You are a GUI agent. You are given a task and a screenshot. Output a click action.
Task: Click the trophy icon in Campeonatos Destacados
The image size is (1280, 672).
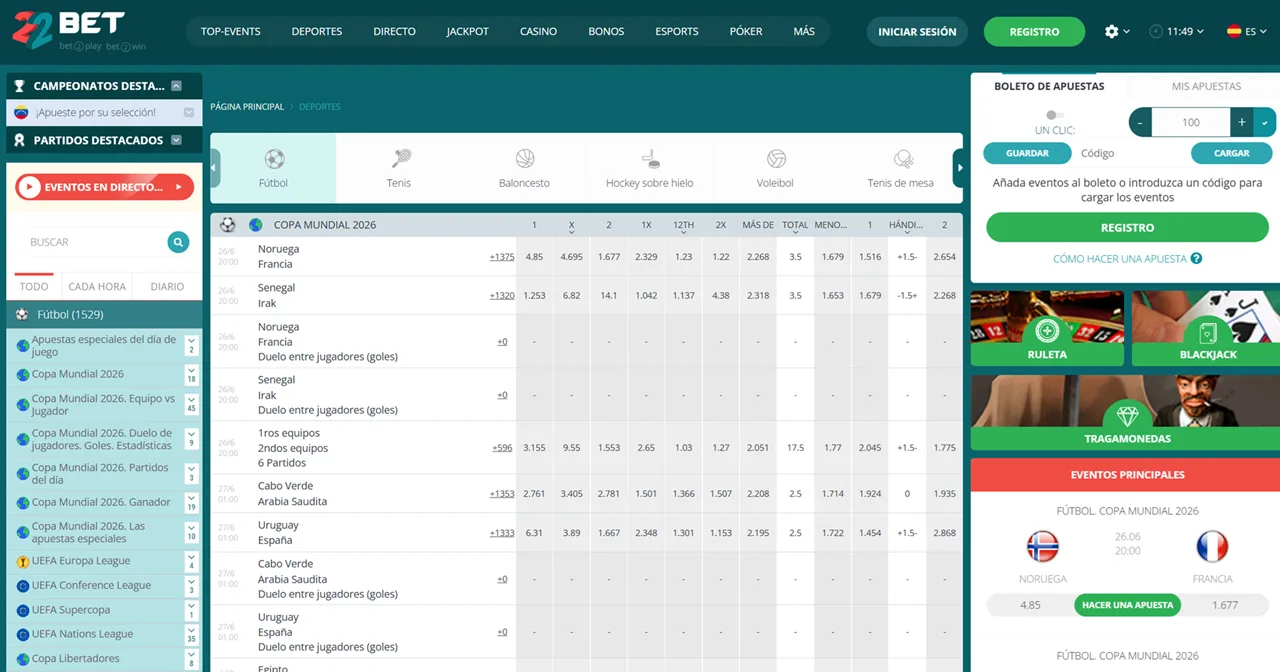(x=19, y=86)
